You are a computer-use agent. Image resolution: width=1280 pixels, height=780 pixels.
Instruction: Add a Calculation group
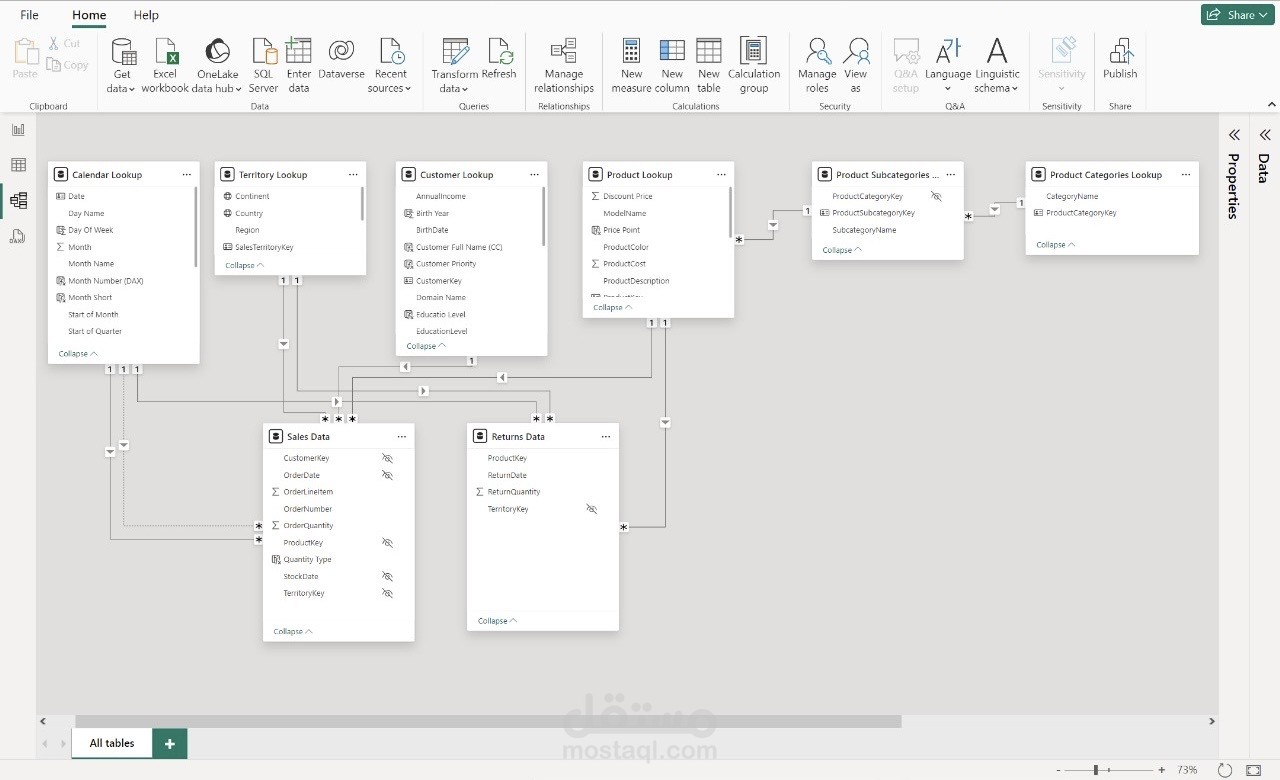(x=754, y=66)
